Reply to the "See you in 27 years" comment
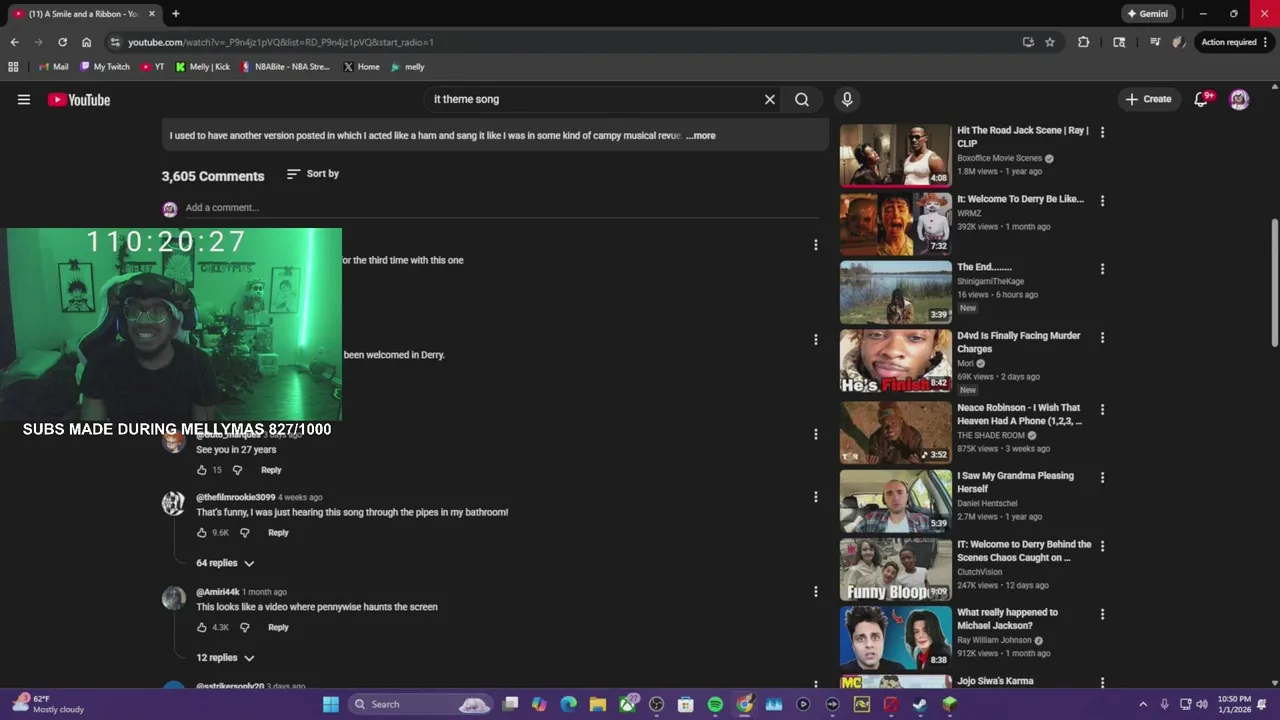This screenshot has width=1280, height=720. (271, 470)
